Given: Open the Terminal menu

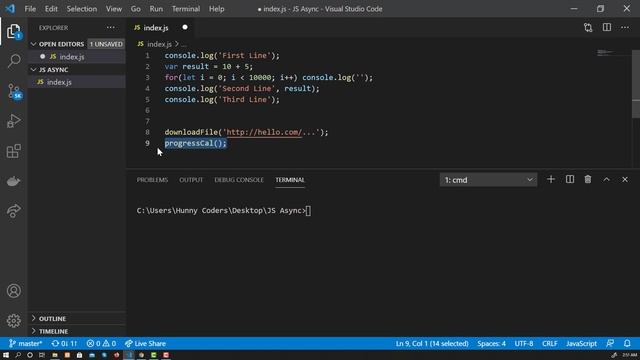Looking at the screenshot, I should [x=186, y=9].
